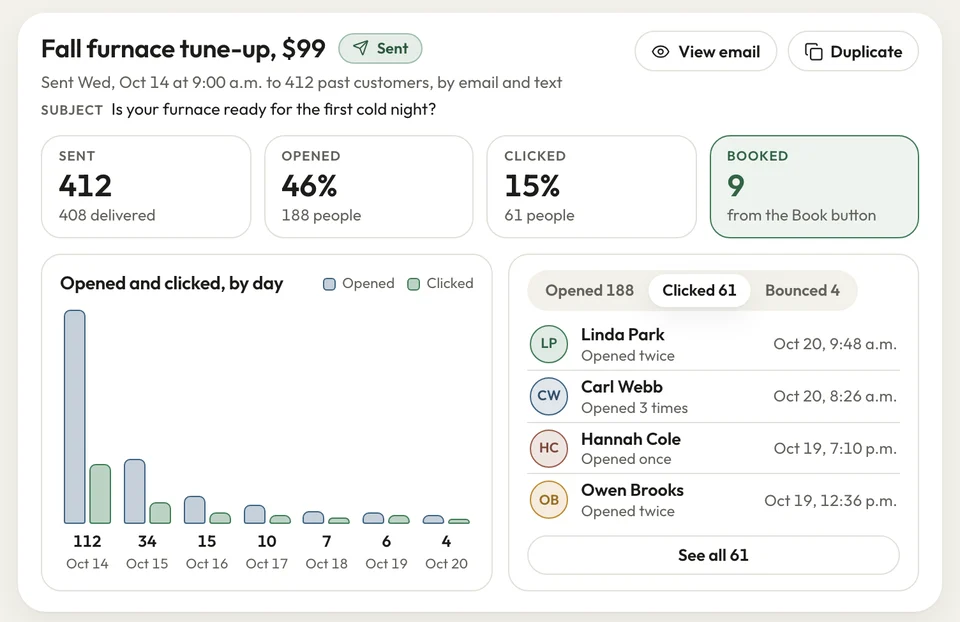
Task: Click Carl Webb's CW avatar
Action: [x=549, y=396]
